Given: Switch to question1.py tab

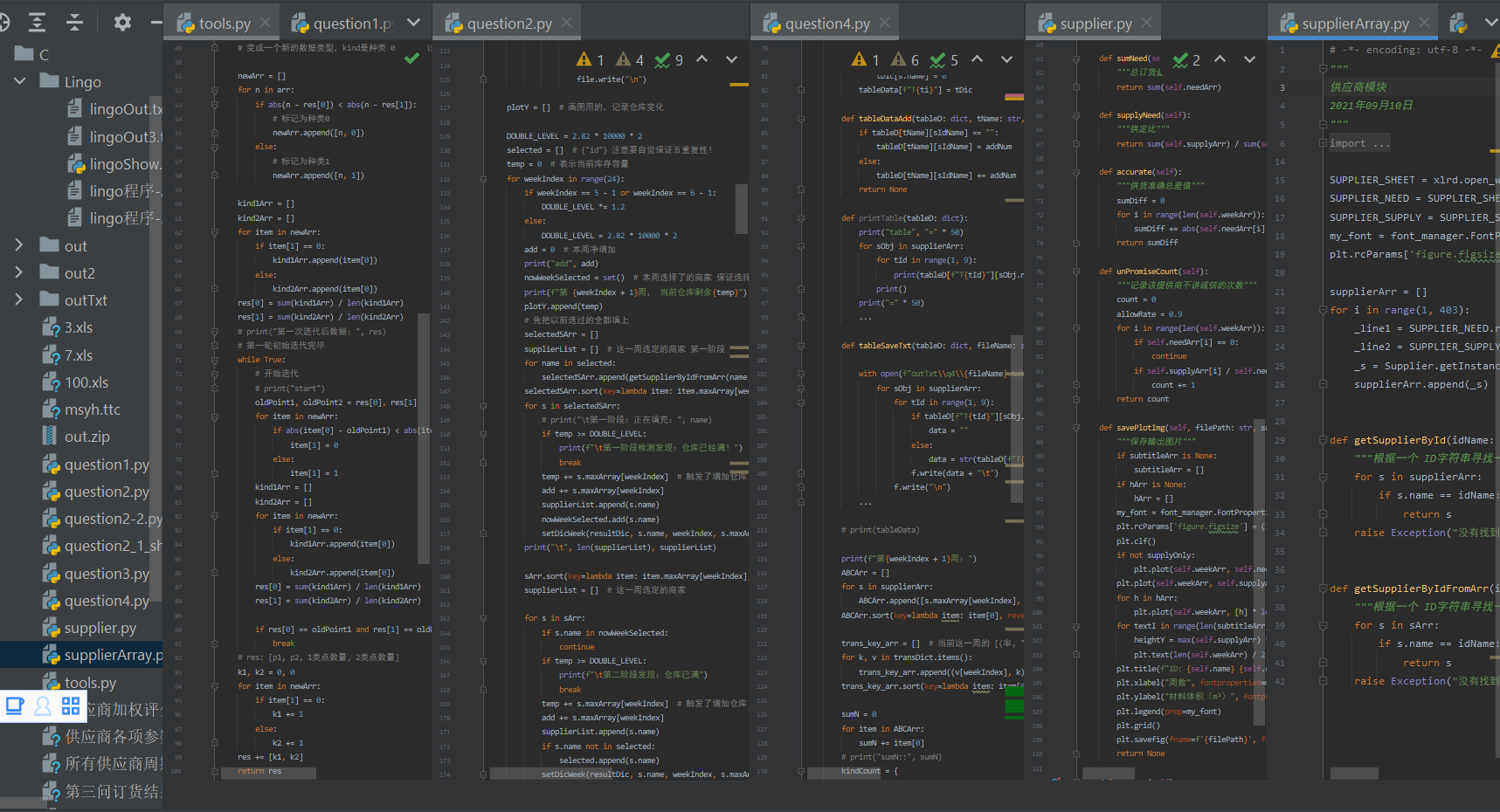Looking at the screenshot, I should pos(342,24).
